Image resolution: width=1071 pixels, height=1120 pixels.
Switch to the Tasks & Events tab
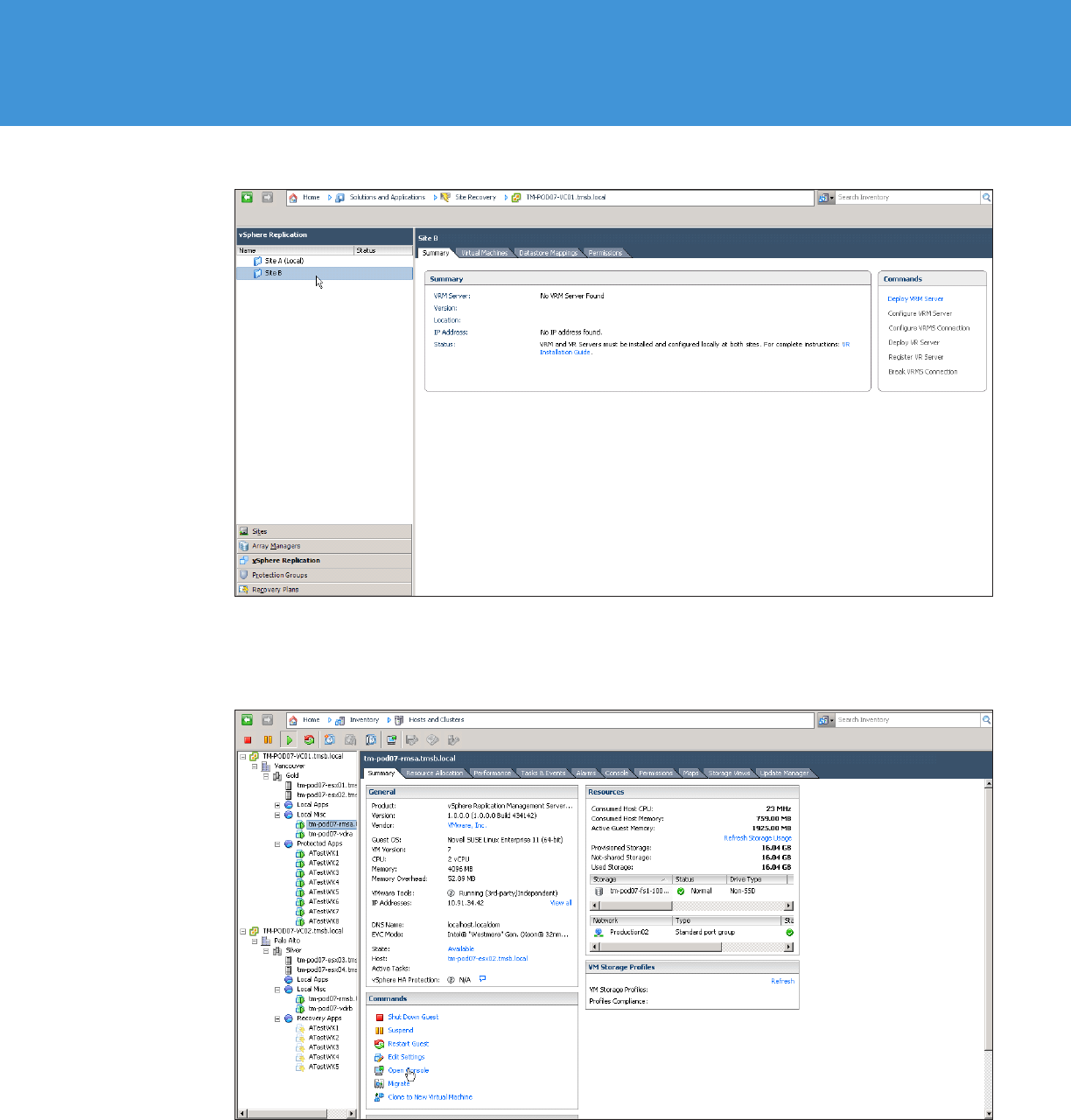point(542,773)
